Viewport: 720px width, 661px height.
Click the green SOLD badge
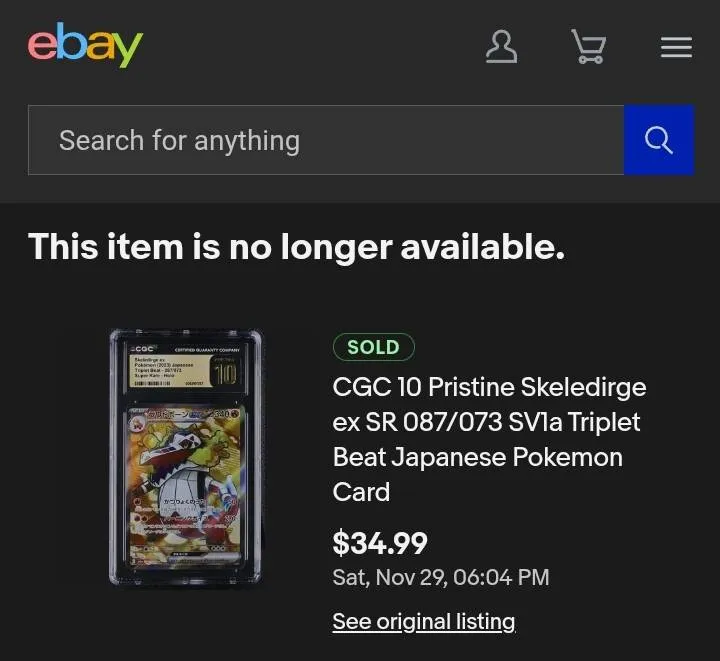click(x=373, y=347)
